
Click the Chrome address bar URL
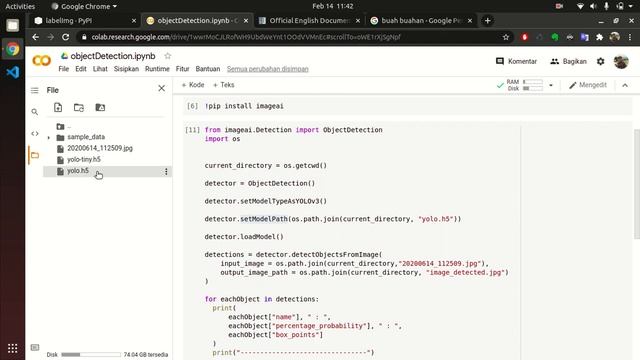[x=246, y=37]
